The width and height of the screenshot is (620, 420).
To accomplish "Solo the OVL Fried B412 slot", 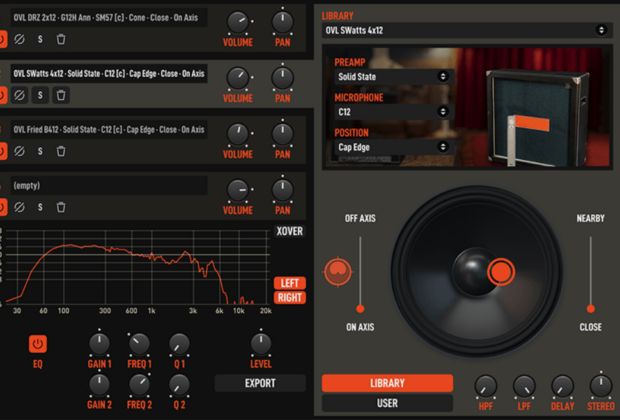I will tap(40, 151).
